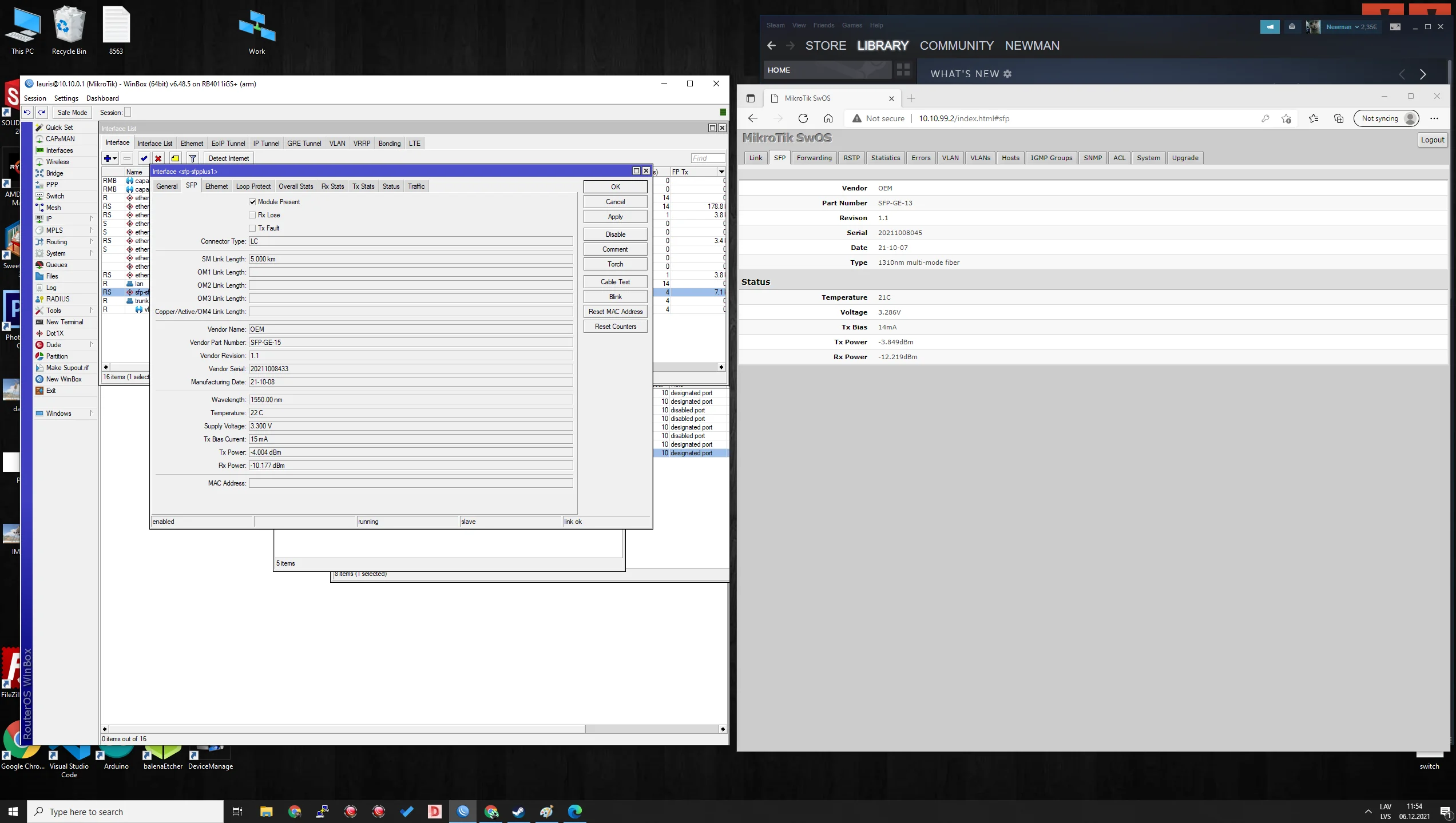Viewport: 1456px width, 823px height.
Task: Check the Tx Fault checkbox
Action: pyautogui.click(x=252, y=228)
